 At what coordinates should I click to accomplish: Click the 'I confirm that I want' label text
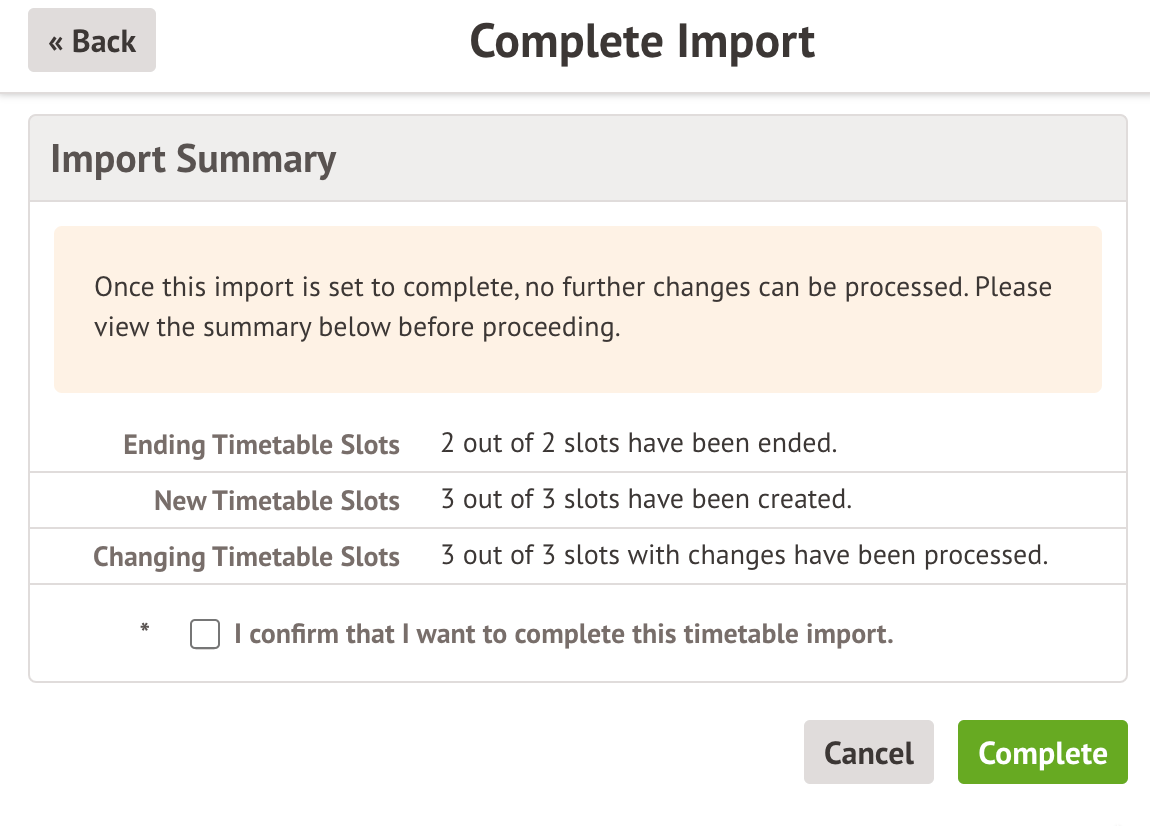[x=563, y=635]
